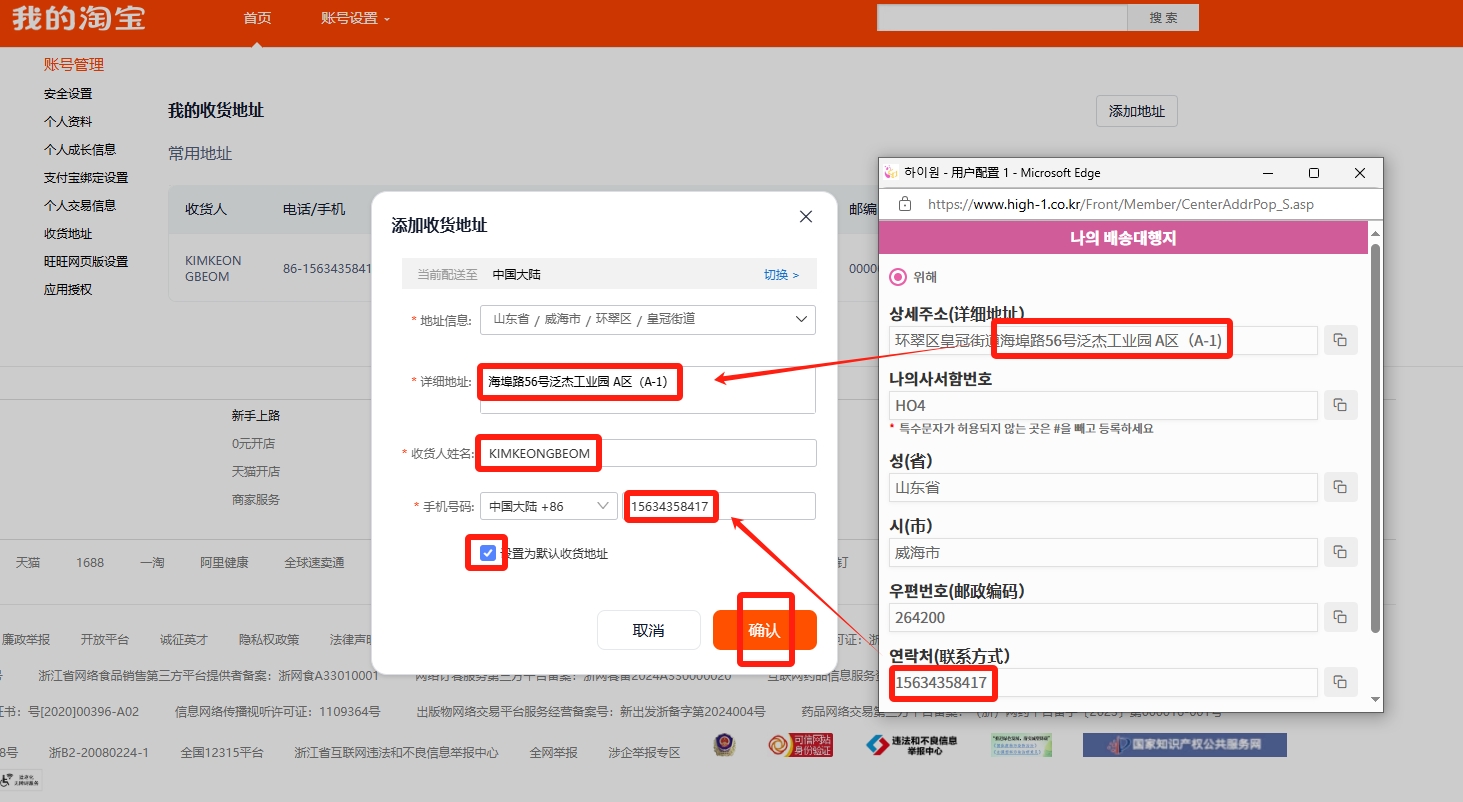Copy the detailed address field (상세주소)

[1340, 341]
